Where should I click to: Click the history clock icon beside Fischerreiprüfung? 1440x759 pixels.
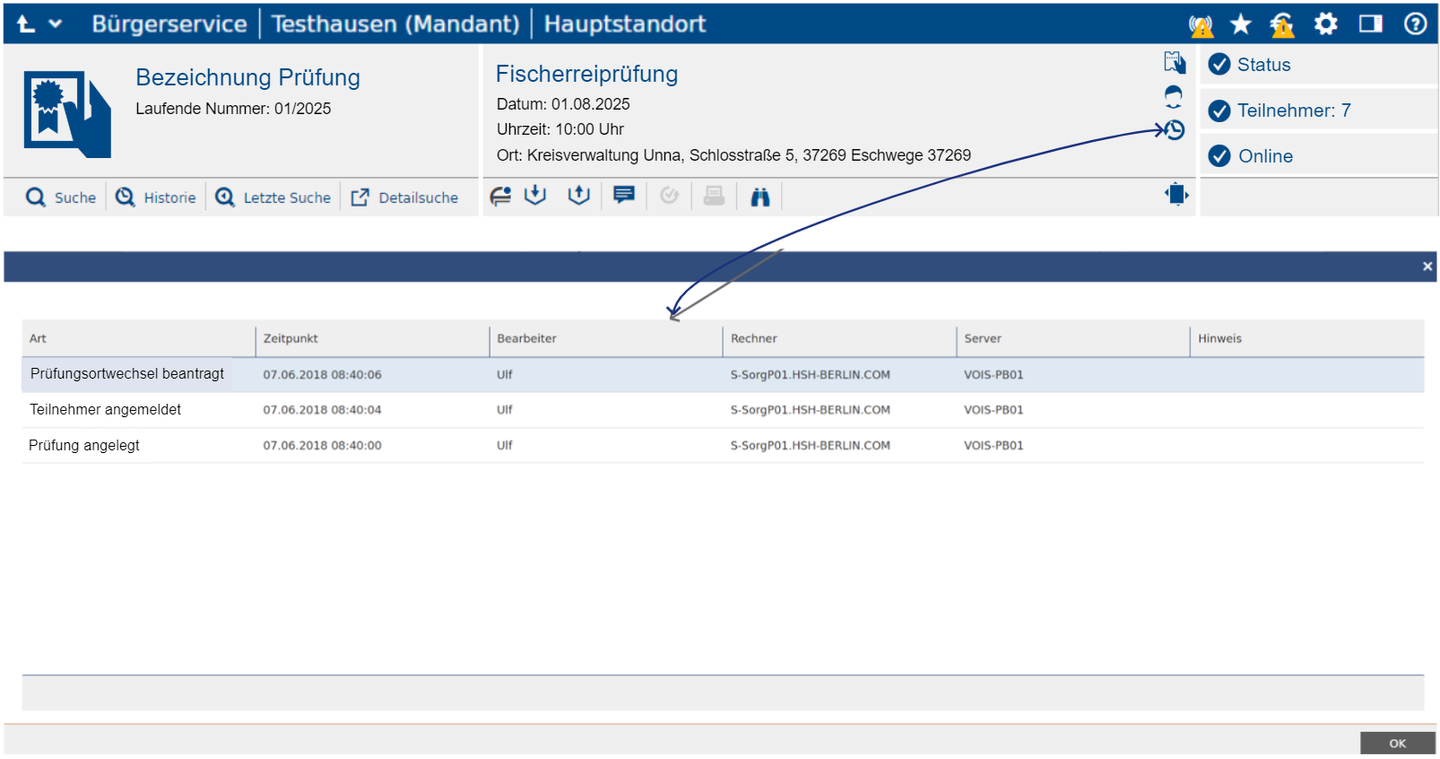[1174, 130]
